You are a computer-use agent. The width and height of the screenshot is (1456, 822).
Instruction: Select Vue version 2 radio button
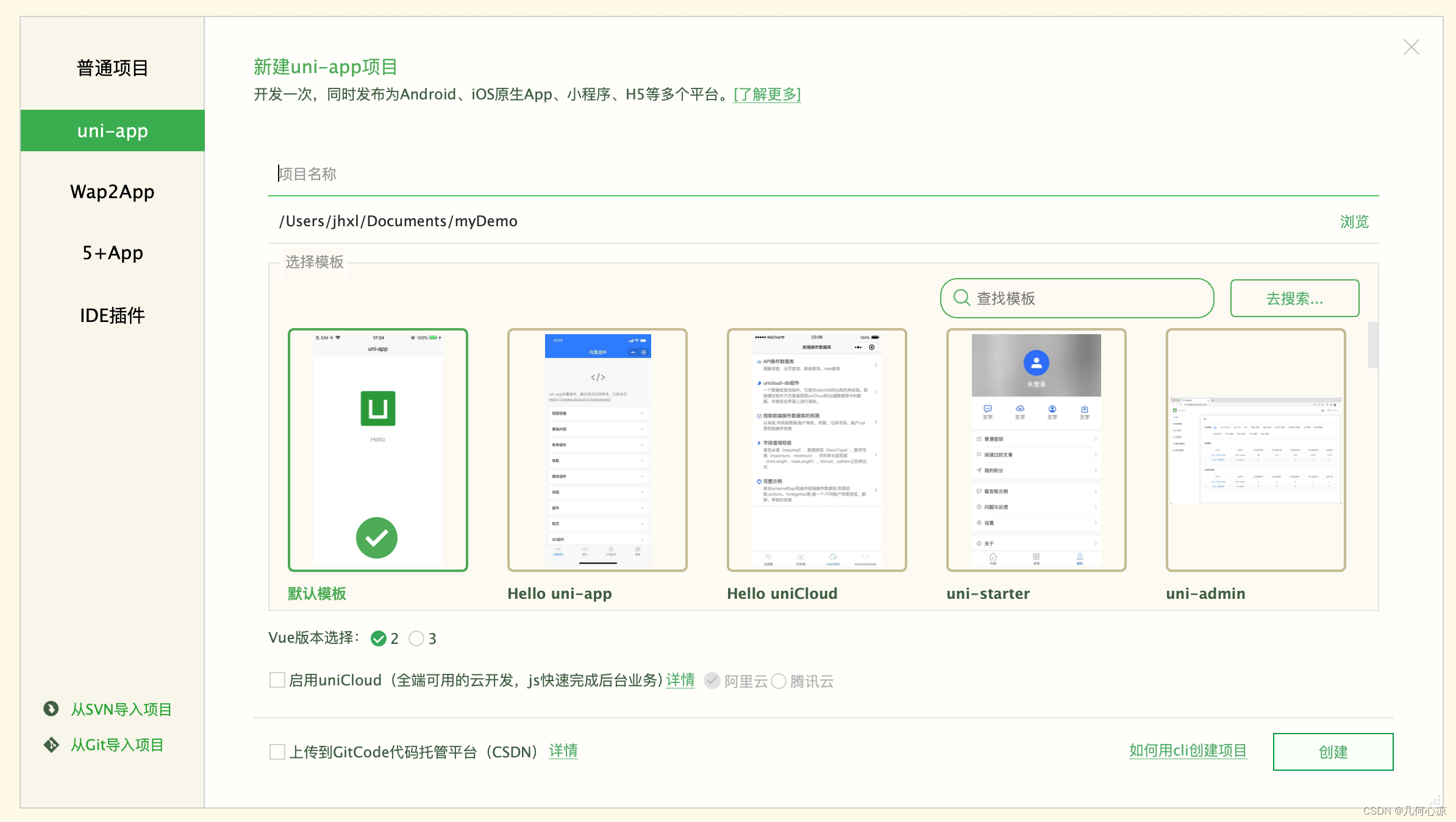pos(379,638)
